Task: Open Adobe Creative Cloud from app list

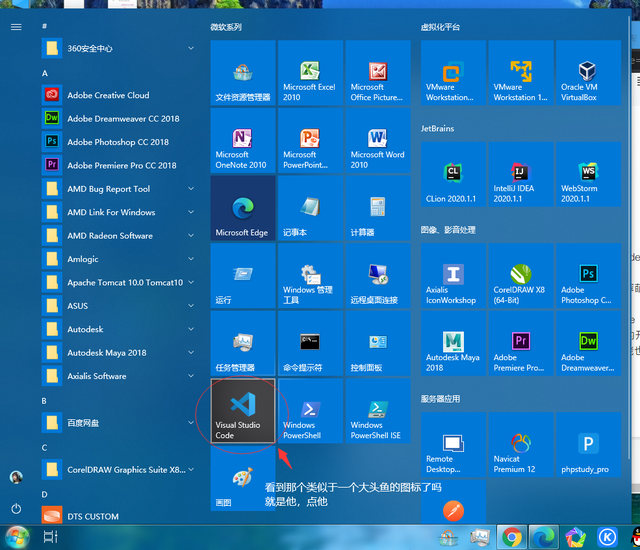Action: point(119,95)
